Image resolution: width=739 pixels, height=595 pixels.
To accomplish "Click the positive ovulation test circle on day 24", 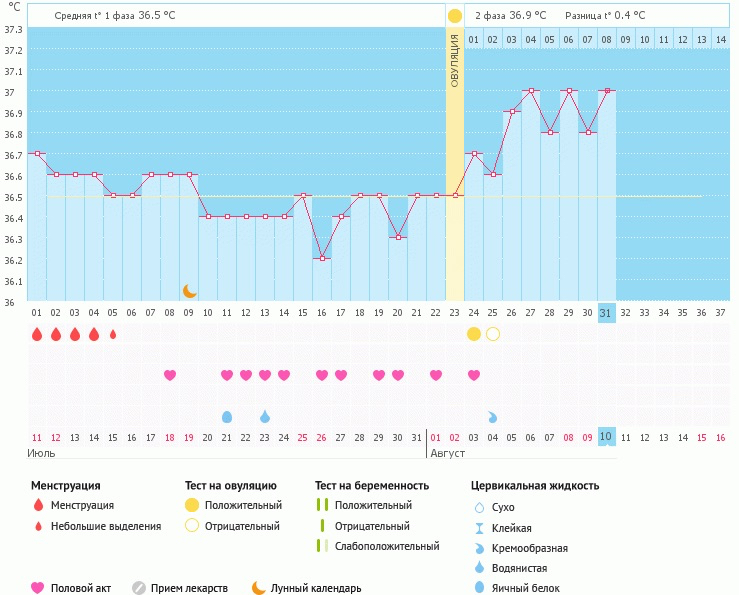I will pos(474,334).
